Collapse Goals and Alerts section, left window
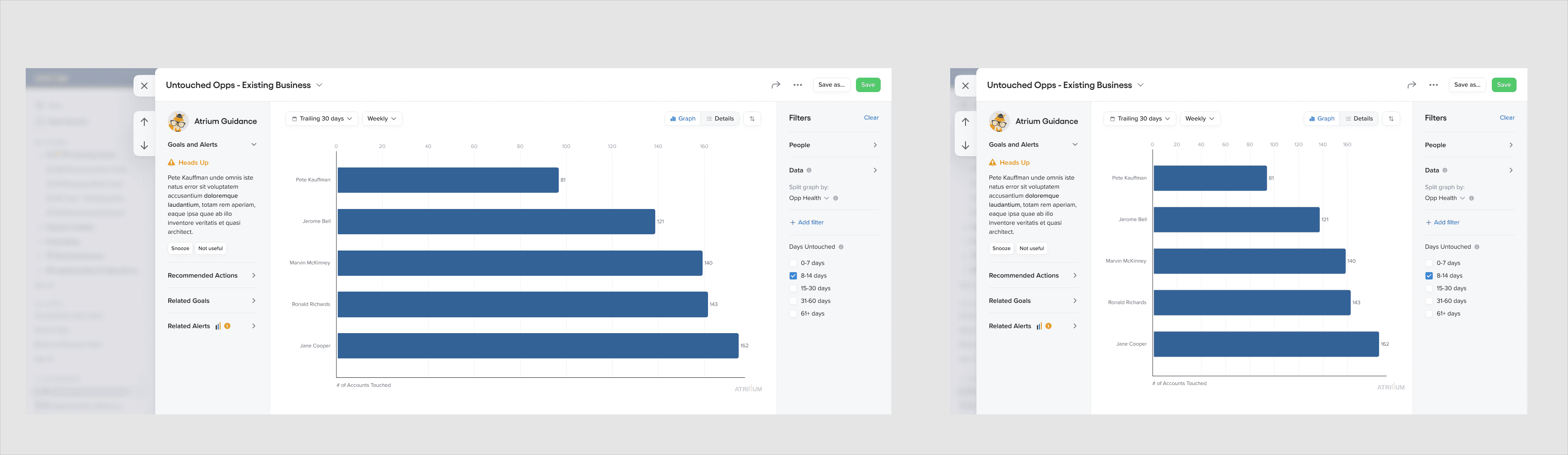Image resolution: width=1568 pixels, height=455 pixels. pyautogui.click(x=254, y=145)
